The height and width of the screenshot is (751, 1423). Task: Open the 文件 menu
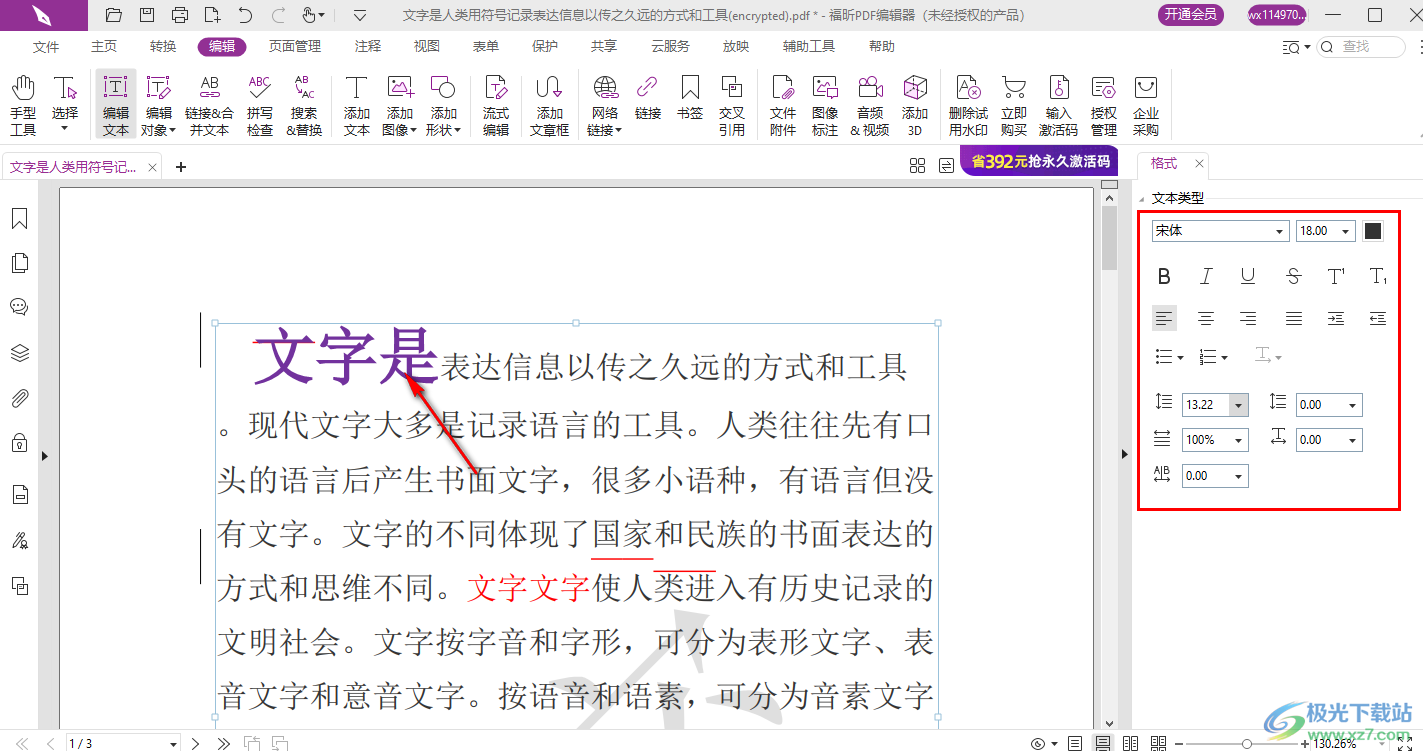[x=46, y=46]
